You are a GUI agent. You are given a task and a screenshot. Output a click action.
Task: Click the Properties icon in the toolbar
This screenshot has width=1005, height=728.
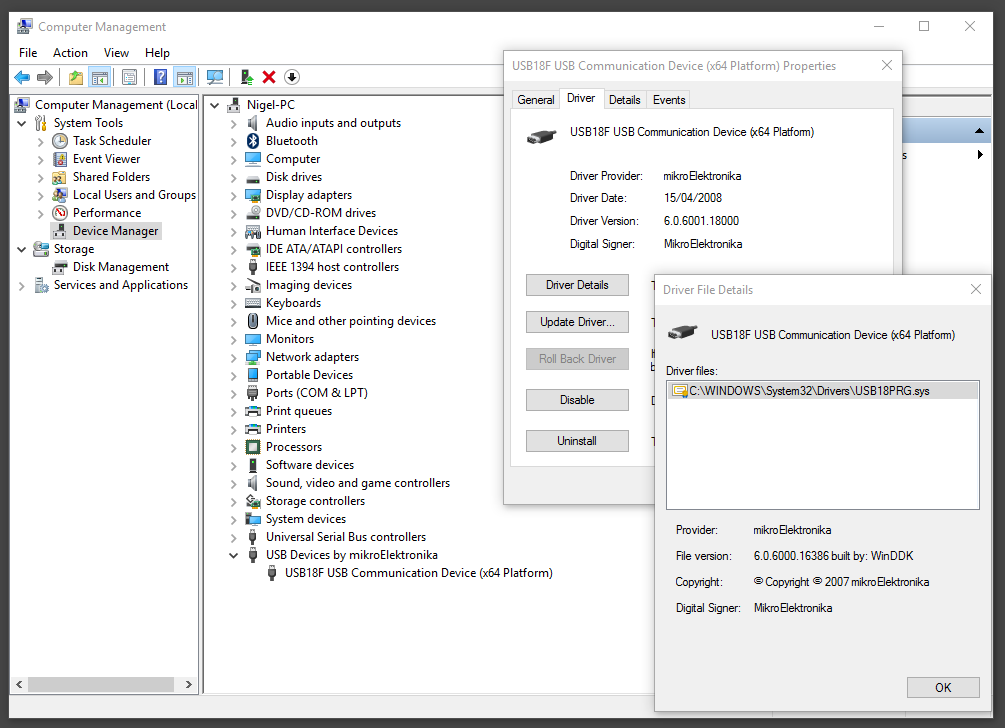pos(129,77)
